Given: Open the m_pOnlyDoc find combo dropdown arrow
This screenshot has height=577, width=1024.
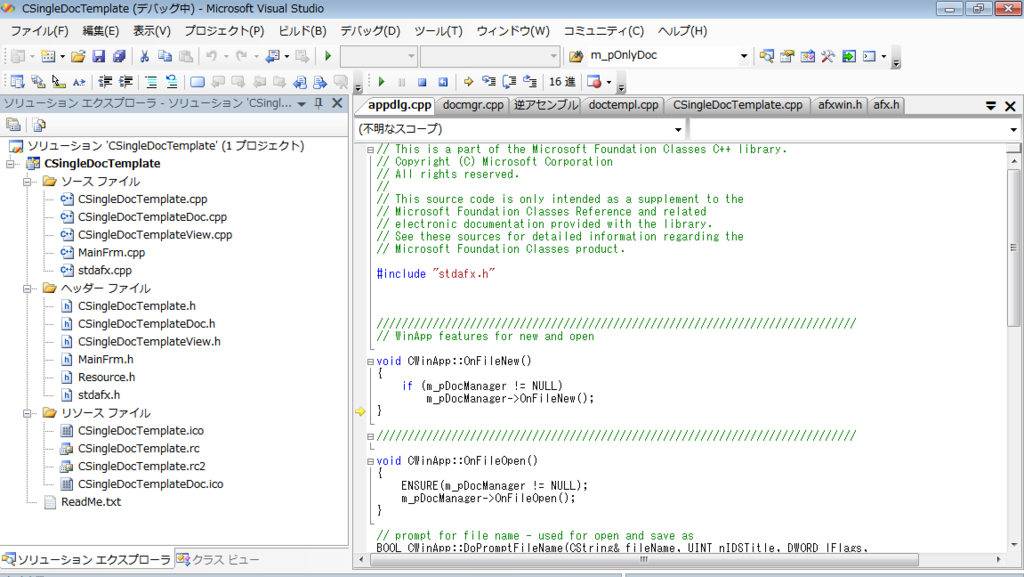Looking at the screenshot, I should pyautogui.click(x=743, y=56).
